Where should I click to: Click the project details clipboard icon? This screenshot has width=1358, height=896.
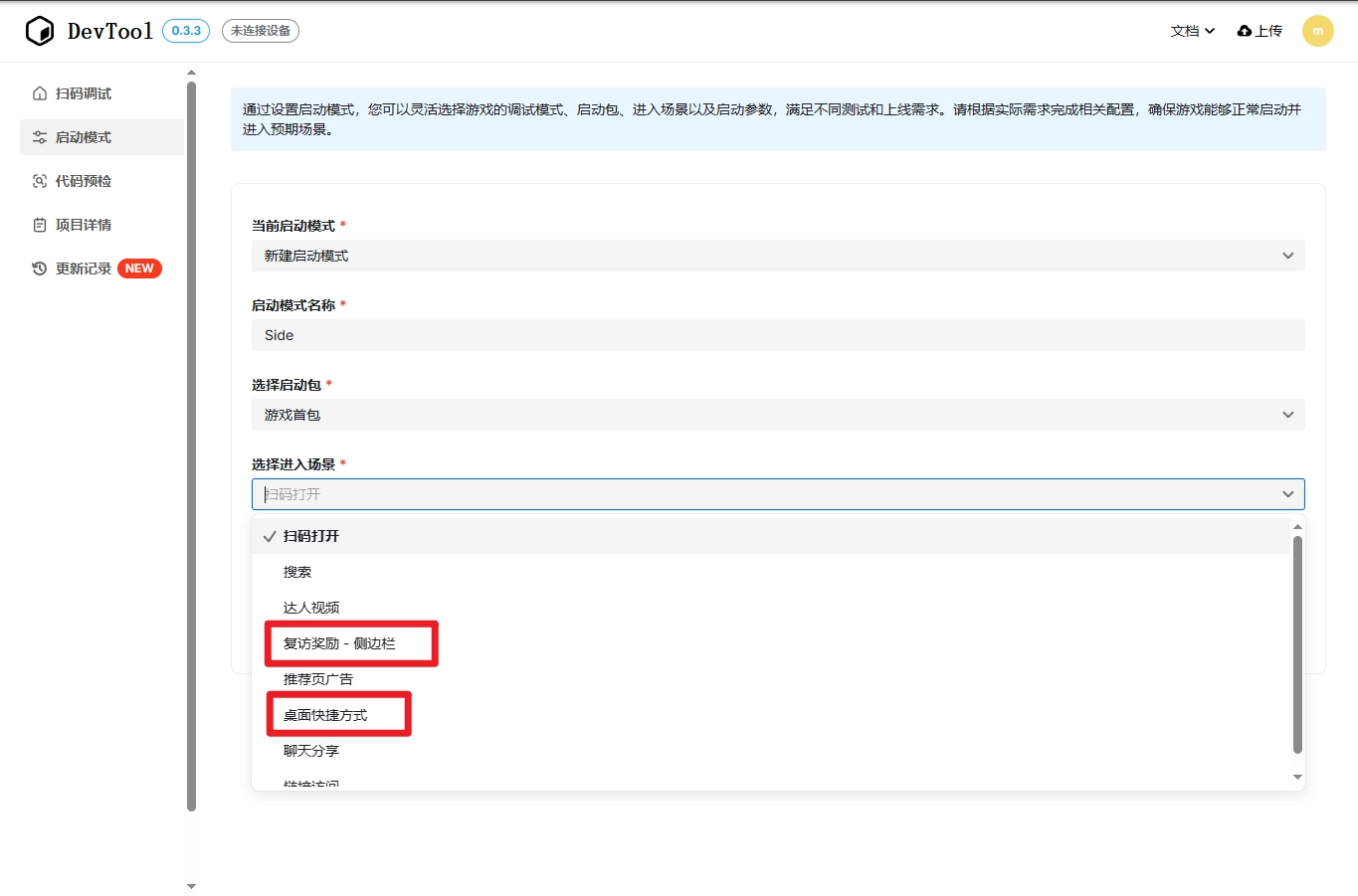[40, 225]
